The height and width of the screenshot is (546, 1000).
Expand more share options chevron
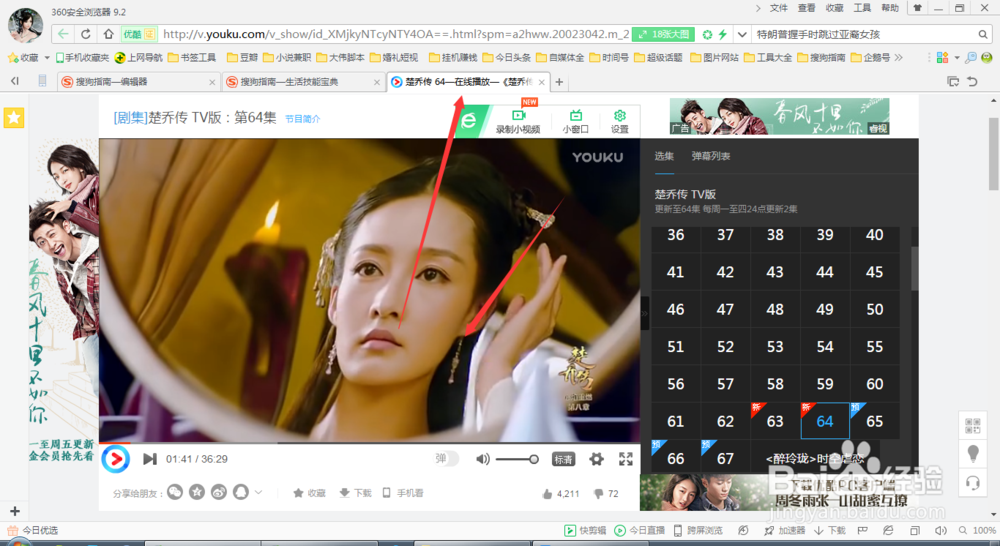[x=258, y=492]
